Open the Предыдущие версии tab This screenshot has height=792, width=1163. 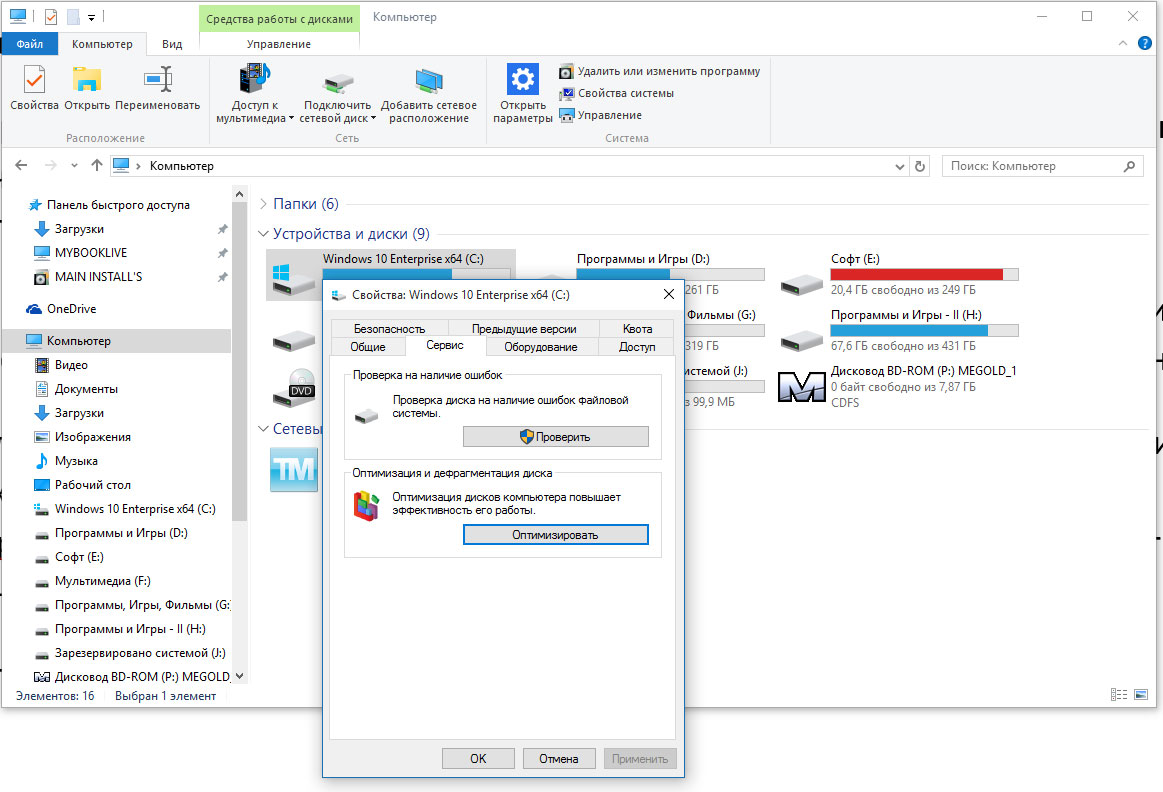[524, 329]
